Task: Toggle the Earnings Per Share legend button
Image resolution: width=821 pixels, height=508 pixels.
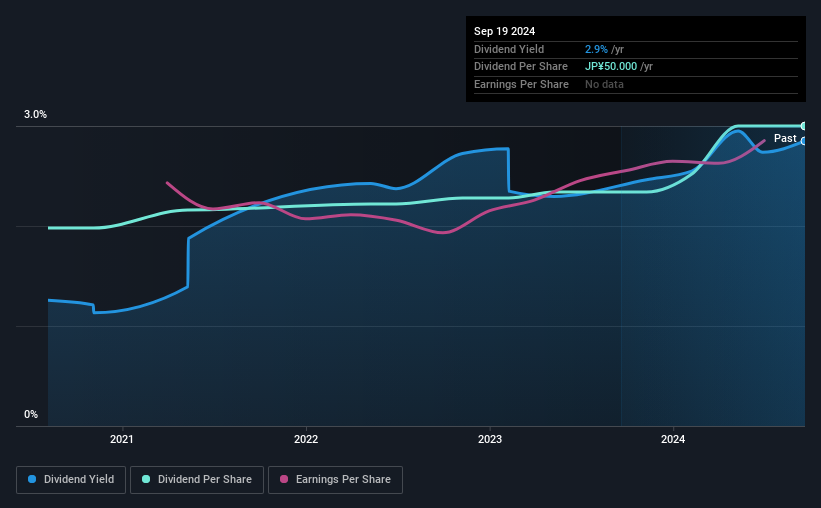Action: [x=335, y=480]
